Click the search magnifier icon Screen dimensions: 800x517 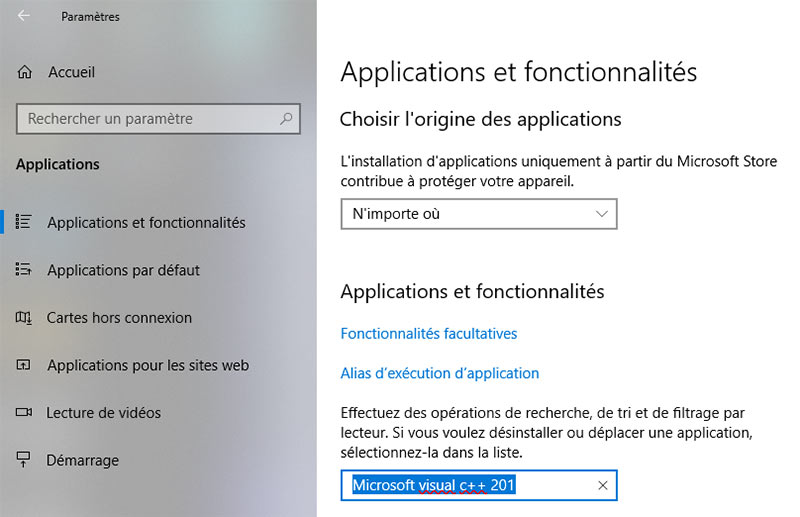tap(286, 119)
